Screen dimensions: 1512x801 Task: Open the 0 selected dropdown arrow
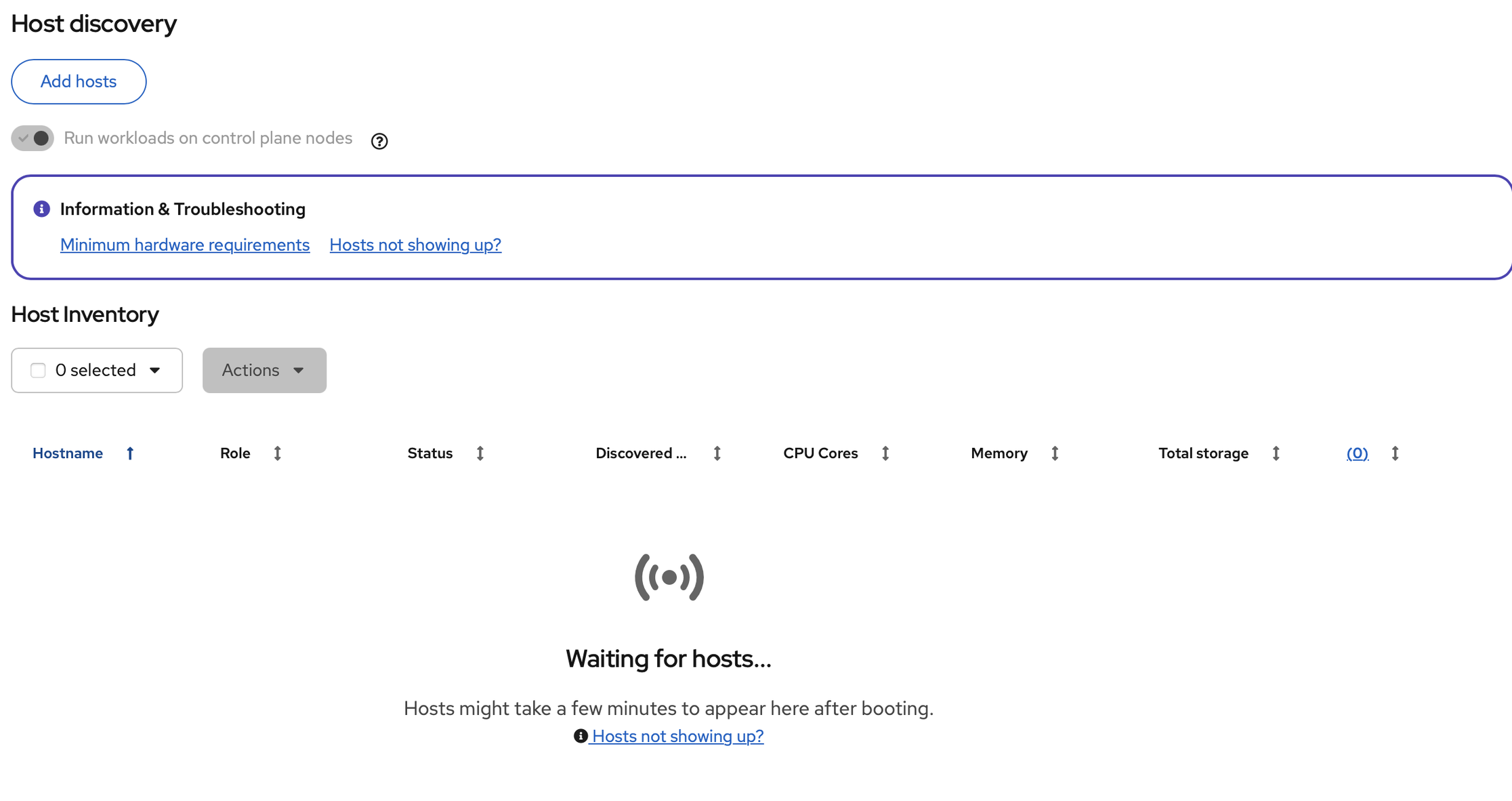point(154,370)
